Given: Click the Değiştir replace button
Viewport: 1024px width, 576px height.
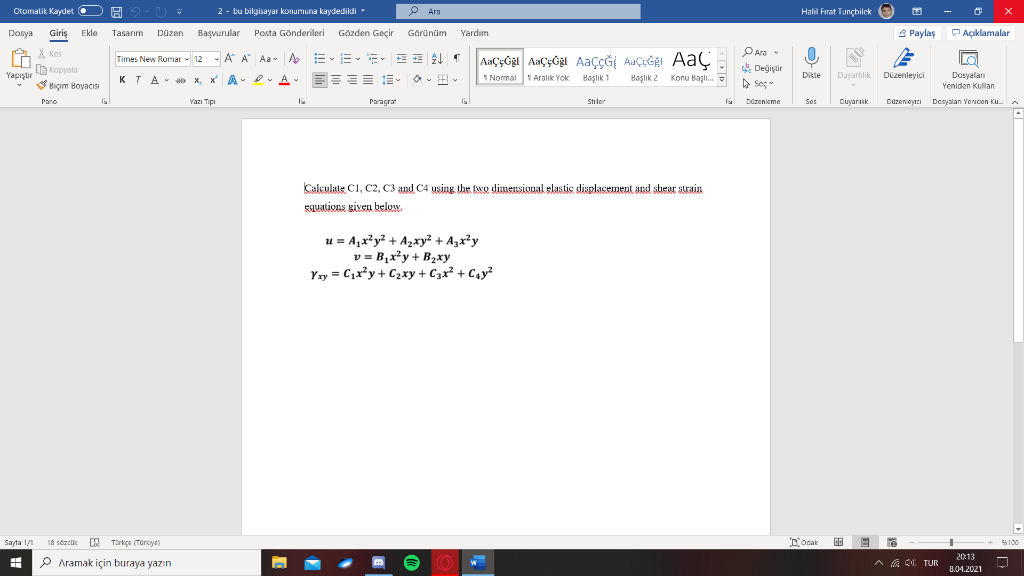Looking at the screenshot, I should [762, 68].
